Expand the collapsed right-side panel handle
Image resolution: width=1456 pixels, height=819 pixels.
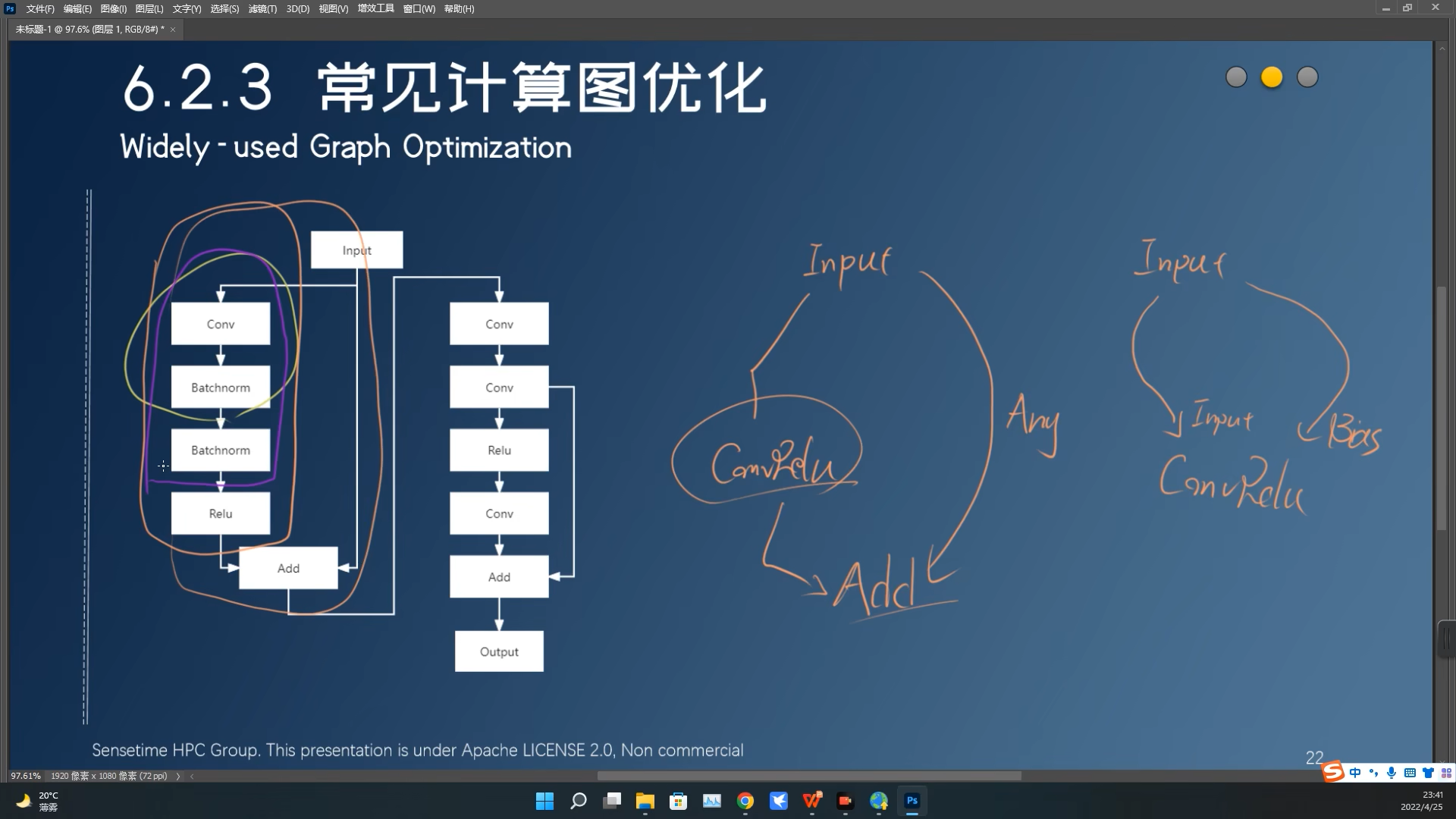(x=1447, y=639)
